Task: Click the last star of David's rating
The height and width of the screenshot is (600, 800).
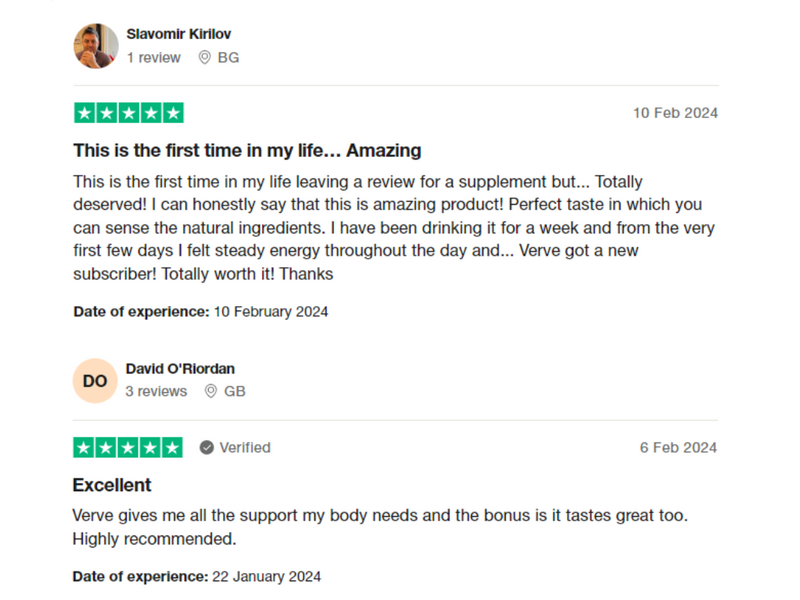Action: click(172, 448)
